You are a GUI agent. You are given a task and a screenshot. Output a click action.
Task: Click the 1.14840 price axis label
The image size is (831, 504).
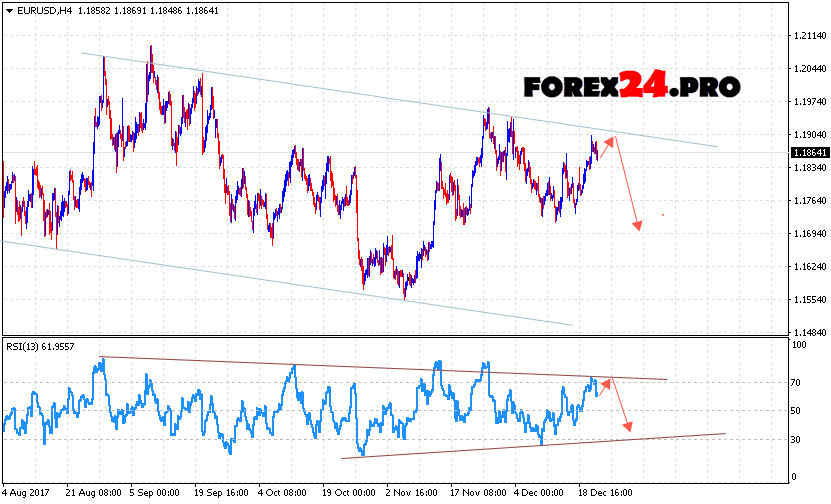pyautogui.click(x=806, y=332)
